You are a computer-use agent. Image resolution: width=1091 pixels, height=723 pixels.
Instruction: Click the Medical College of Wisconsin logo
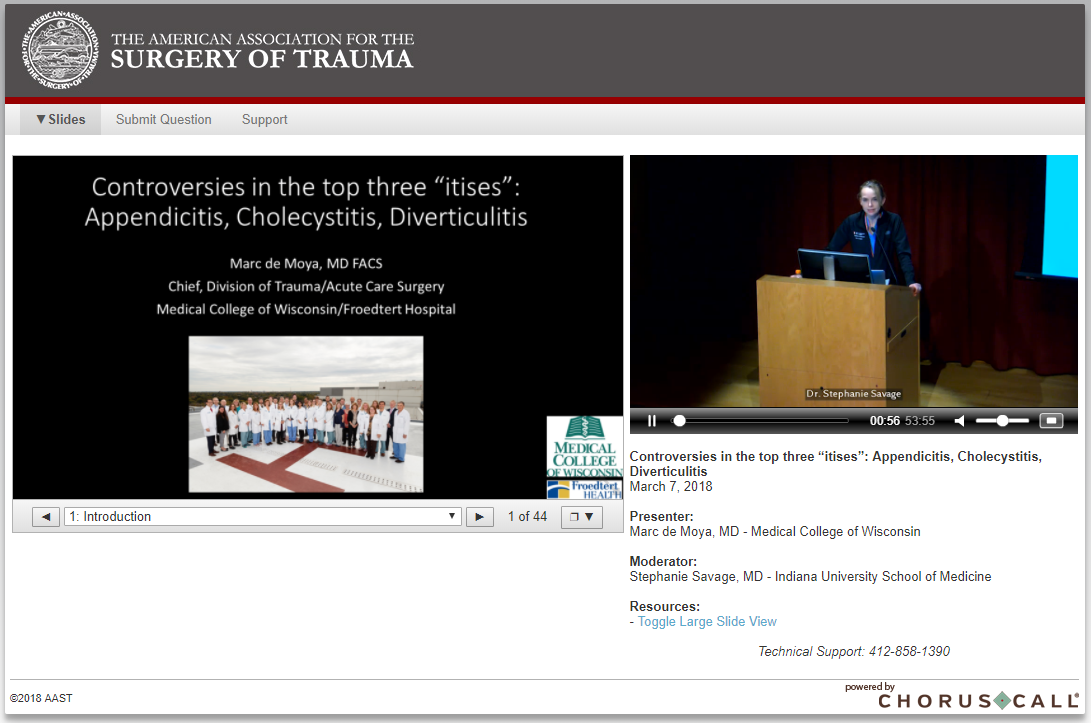point(584,447)
